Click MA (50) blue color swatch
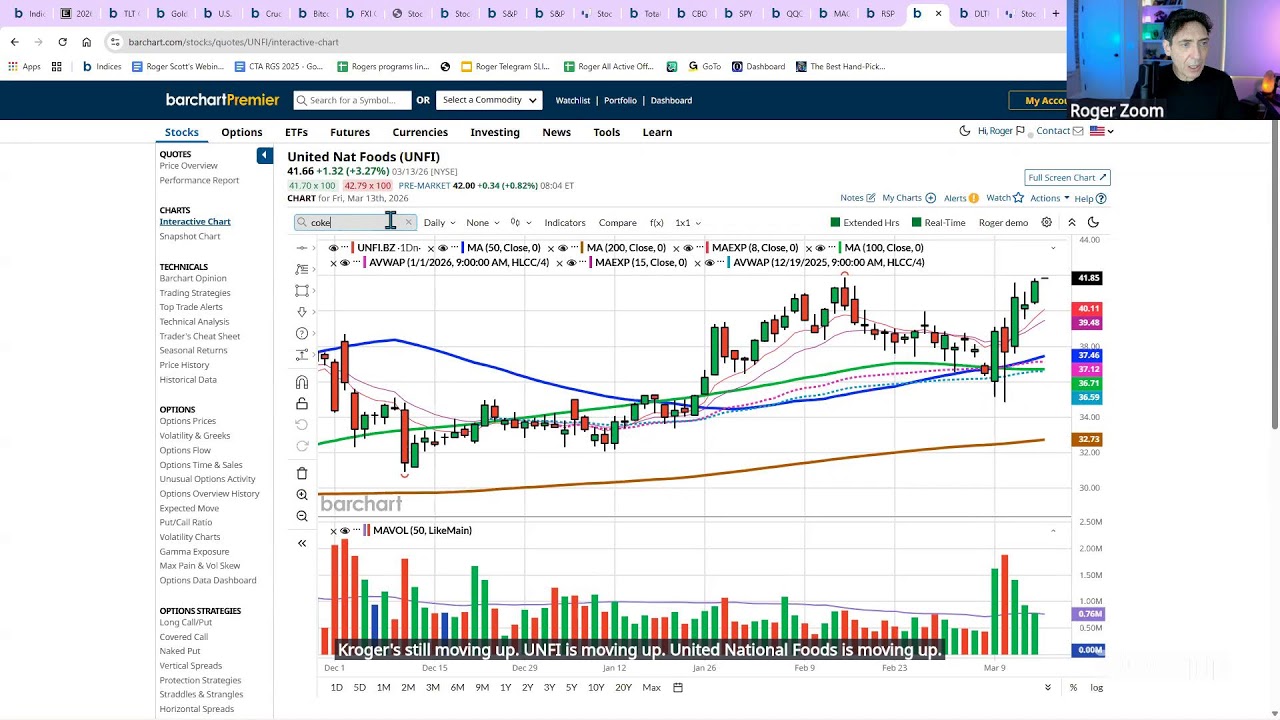Viewport: 1280px width, 720px height. [x=461, y=248]
